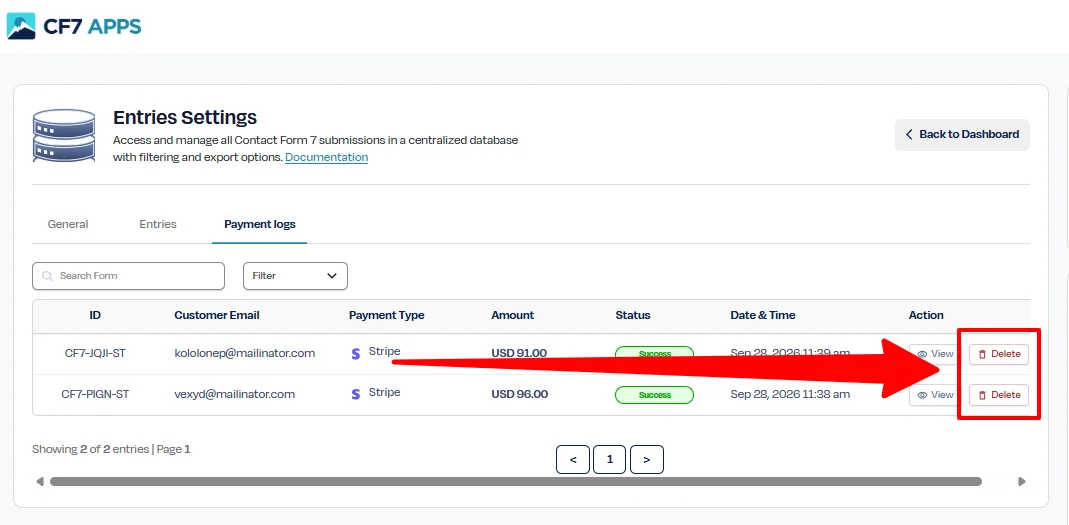Click the CF7 Apps mountain logo icon
This screenshot has height=525, width=1069.
(21, 26)
